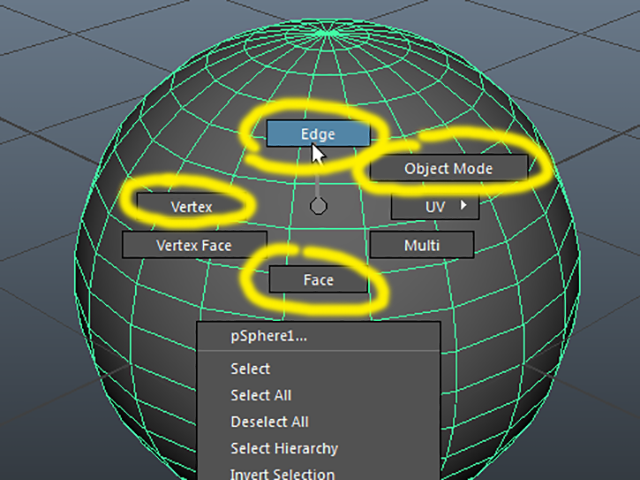Open the pSphere1... menu entry
640x480 pixels.
[318, 336]
